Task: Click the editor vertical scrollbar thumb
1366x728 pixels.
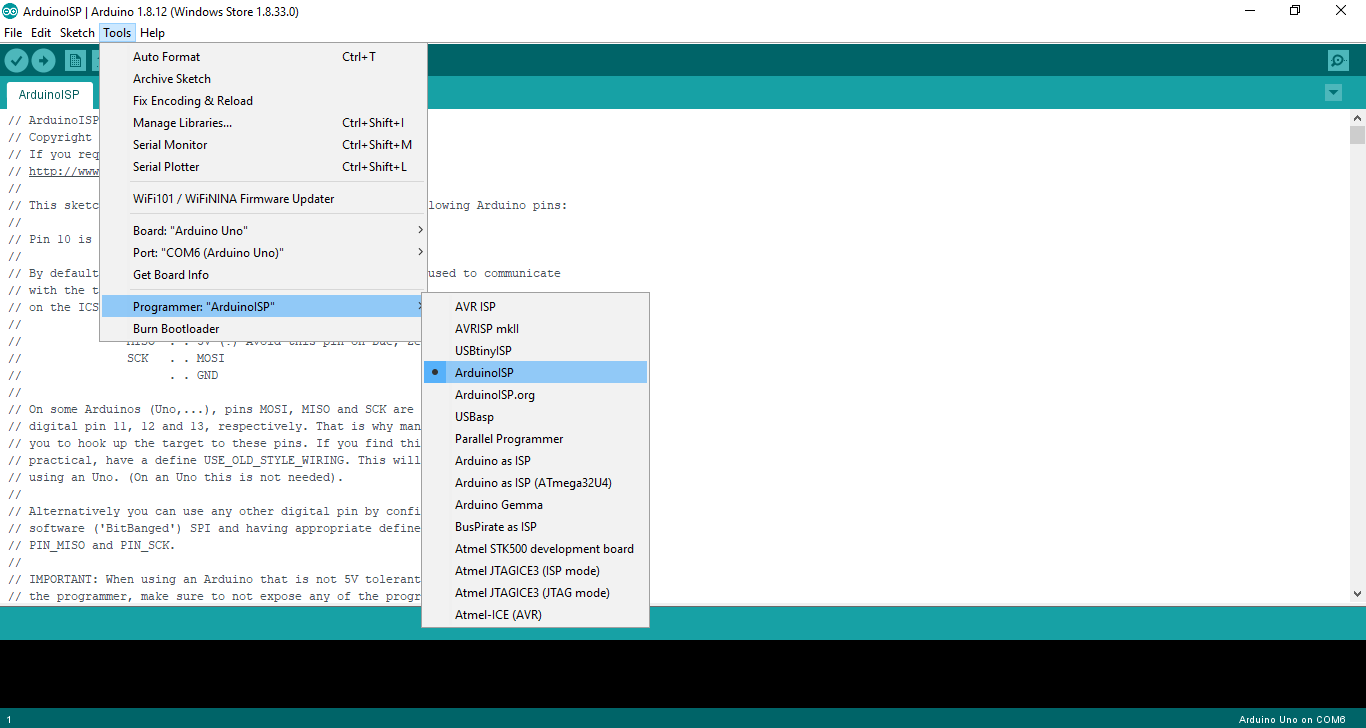Action: point(1357,136)
